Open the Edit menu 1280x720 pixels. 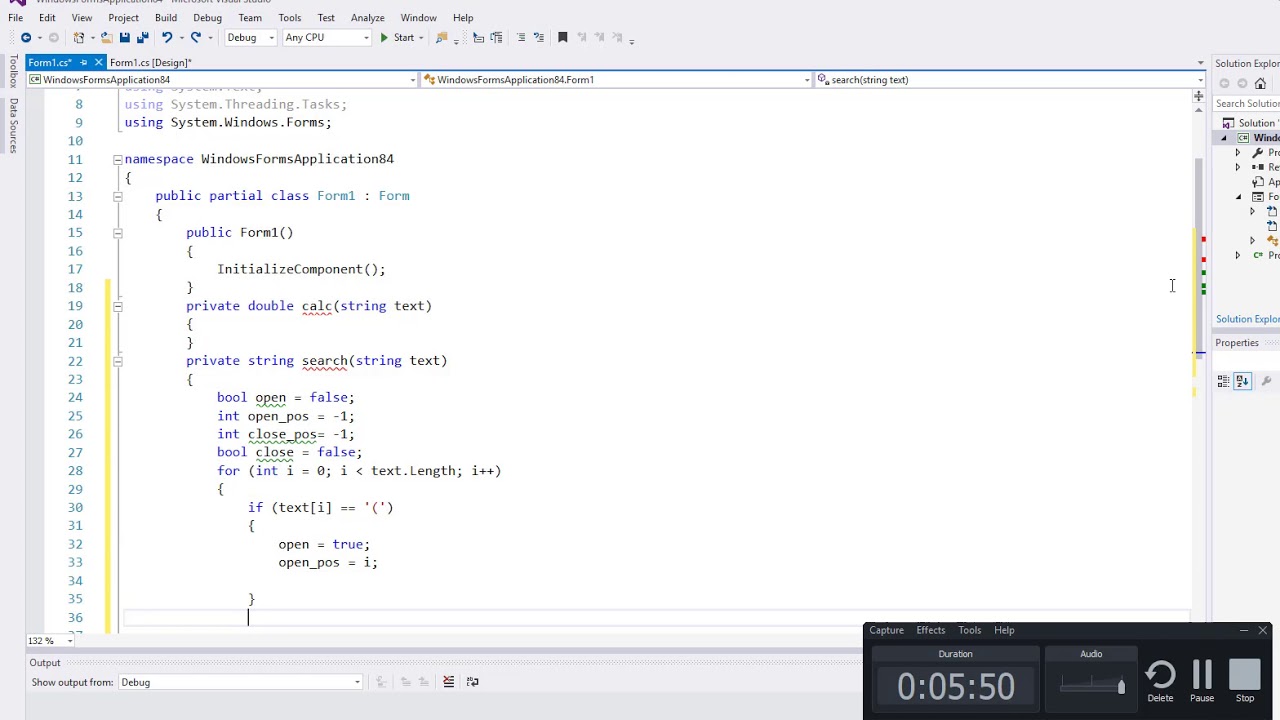pos(47,18)
